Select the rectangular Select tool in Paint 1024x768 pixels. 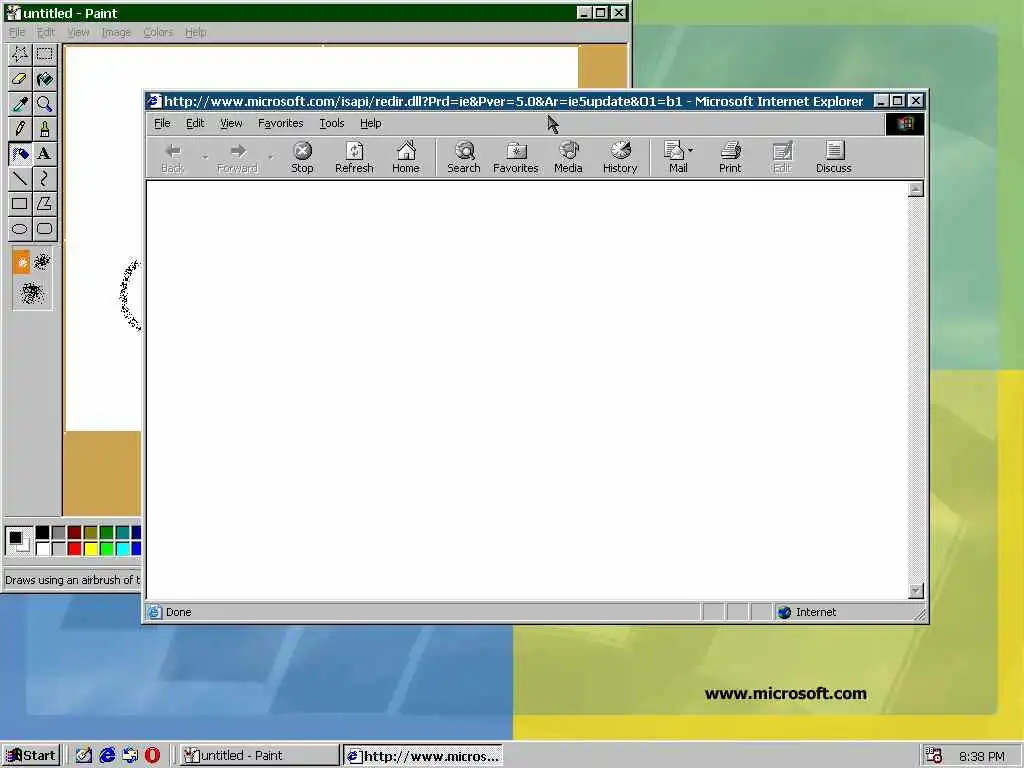(44, 54)
